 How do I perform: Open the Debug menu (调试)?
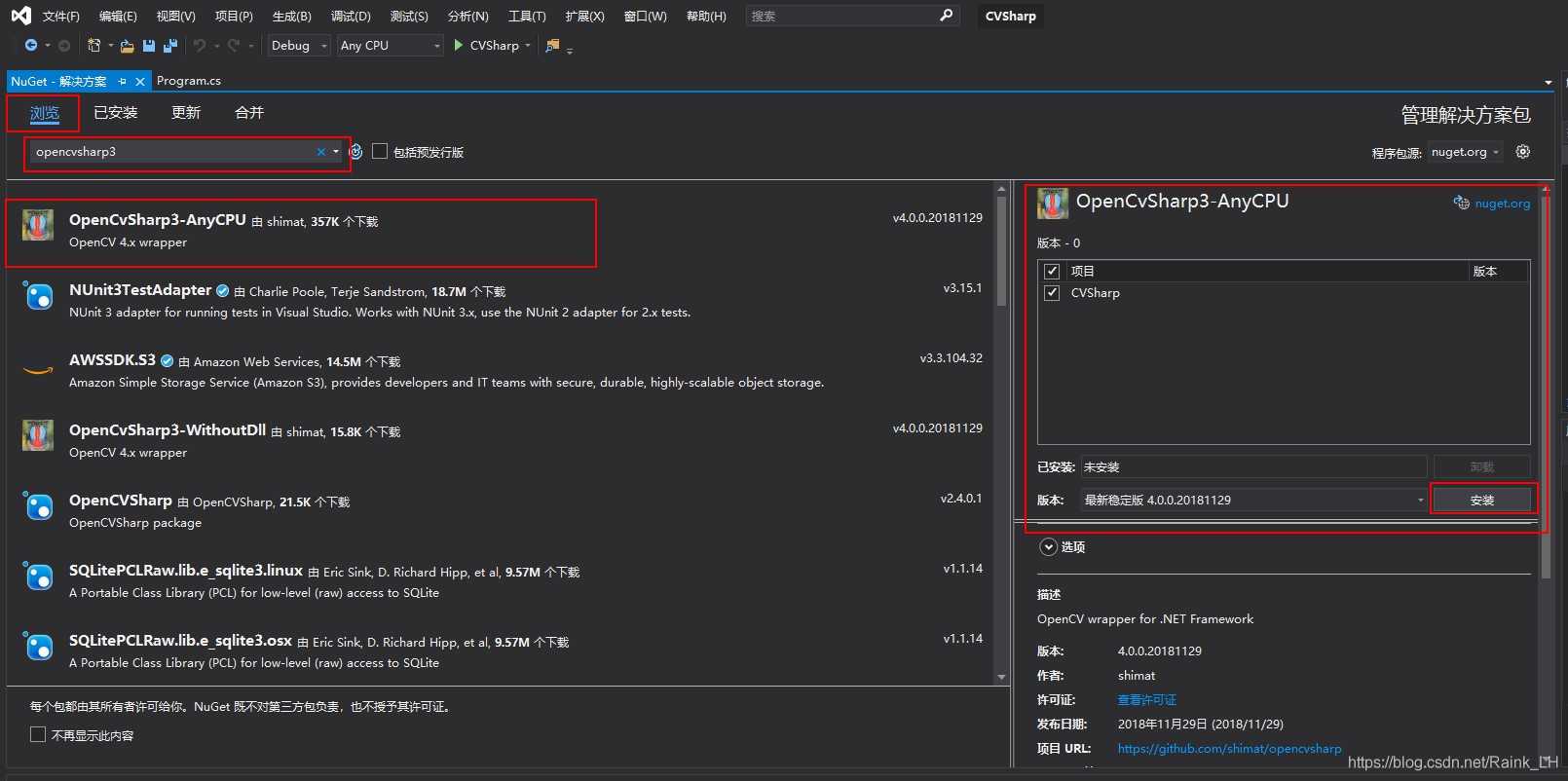351,16
